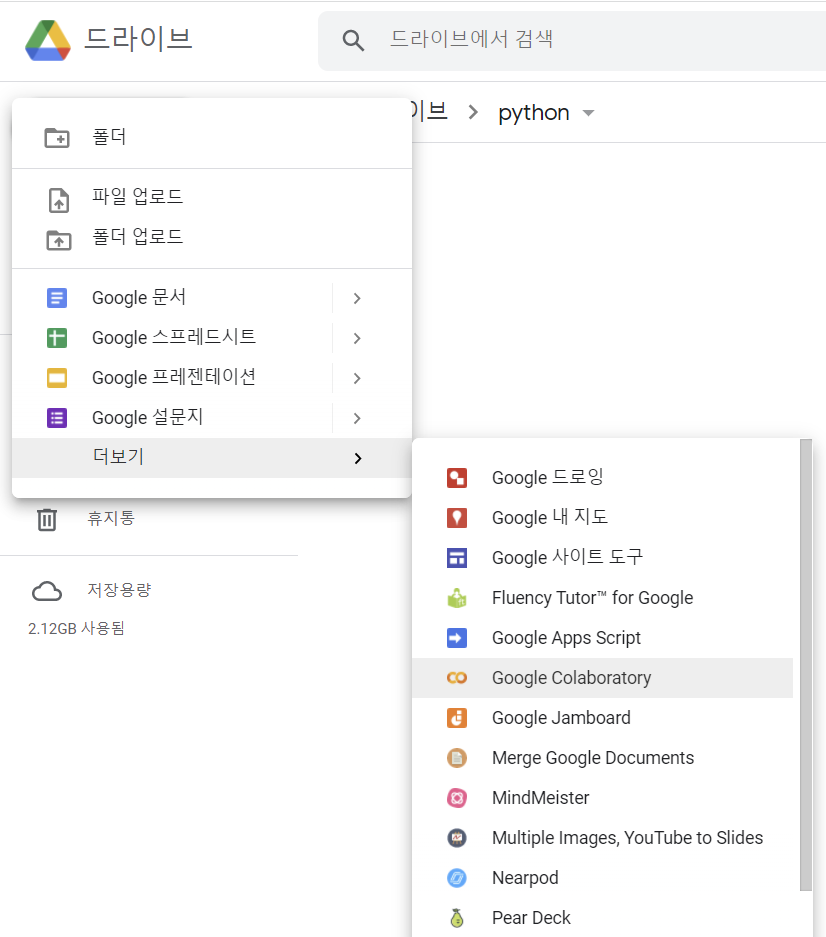Click the Google Docs blue icon
Image resolution: width=826 pixels, height=937 pixels.
click(57, 298)
